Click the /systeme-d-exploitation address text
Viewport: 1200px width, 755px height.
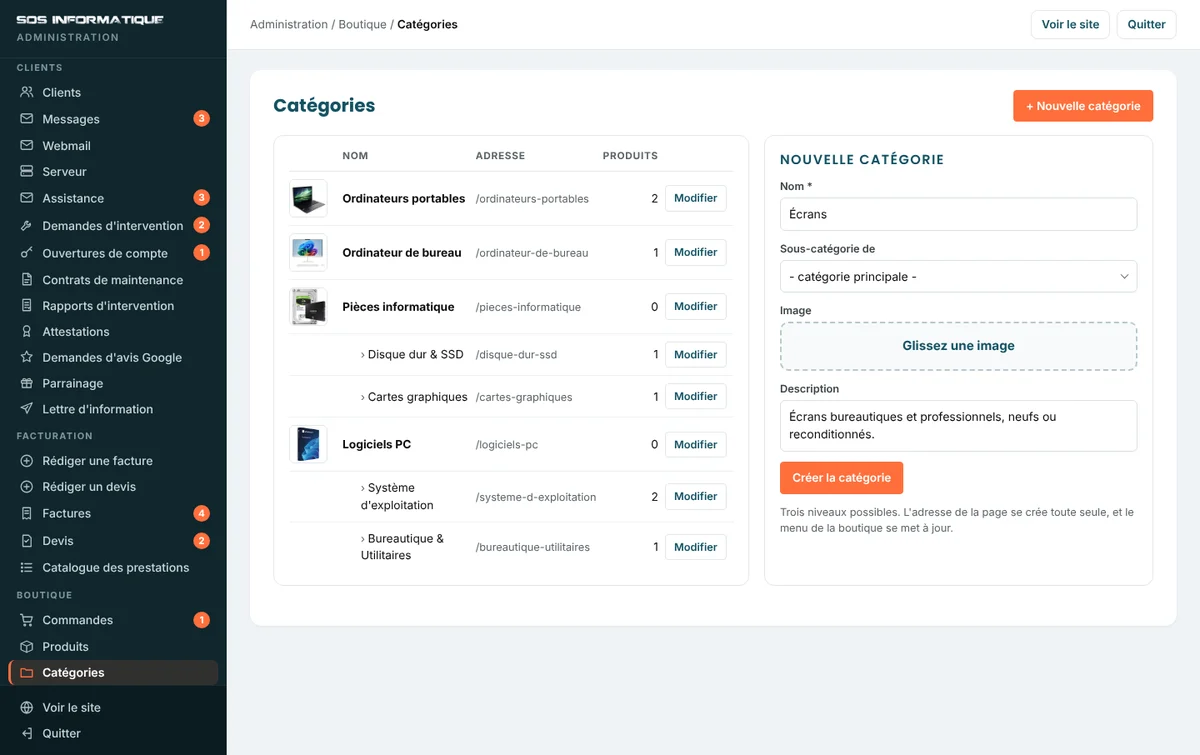click(536, 497)
